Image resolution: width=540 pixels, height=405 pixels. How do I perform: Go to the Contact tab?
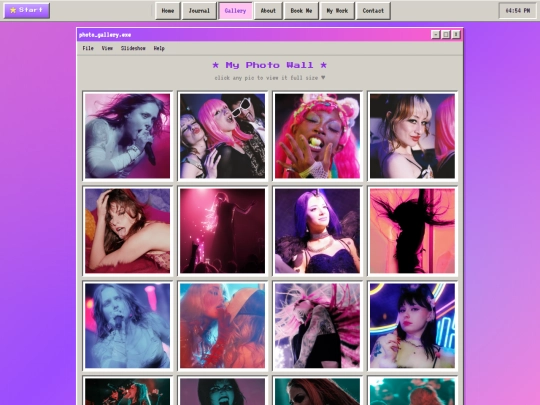pos(373,11)
